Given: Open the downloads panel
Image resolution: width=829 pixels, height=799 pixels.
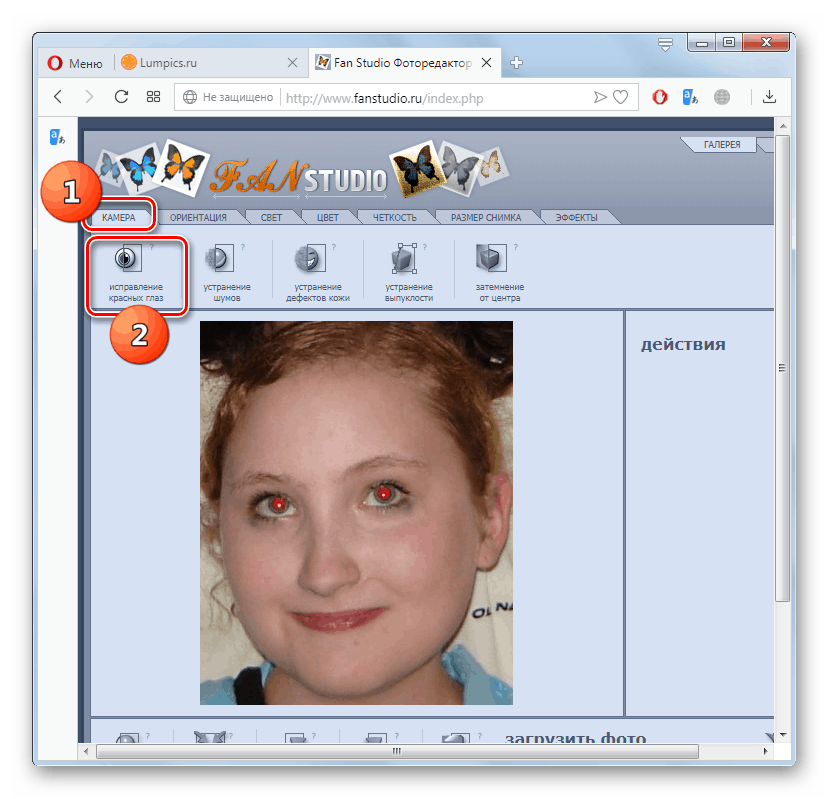Looking at the screenshot, I should pyautogui.click(x=769, y=97).
